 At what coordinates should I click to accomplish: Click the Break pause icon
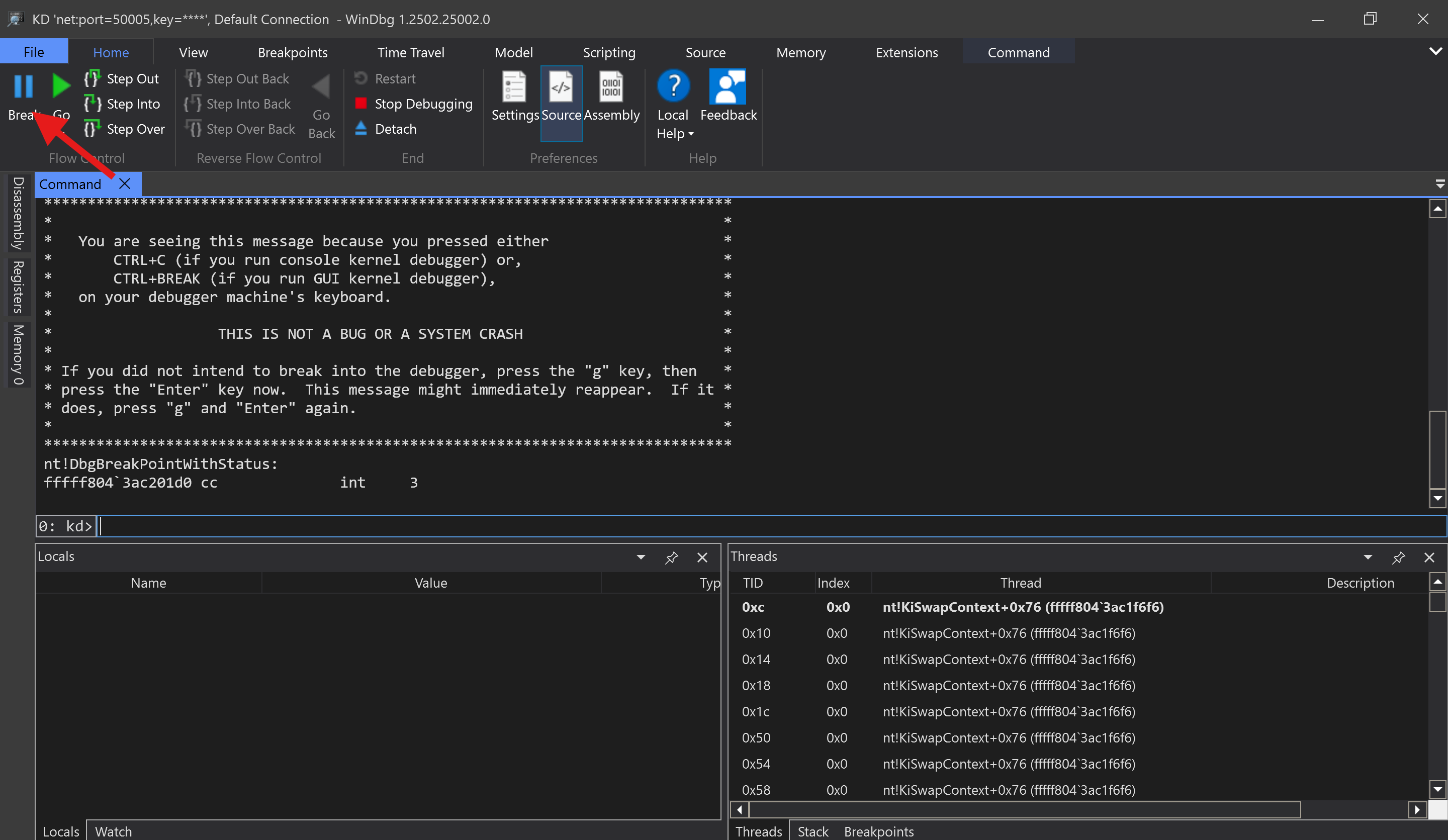pyautogui.click(x=23, y=86)
